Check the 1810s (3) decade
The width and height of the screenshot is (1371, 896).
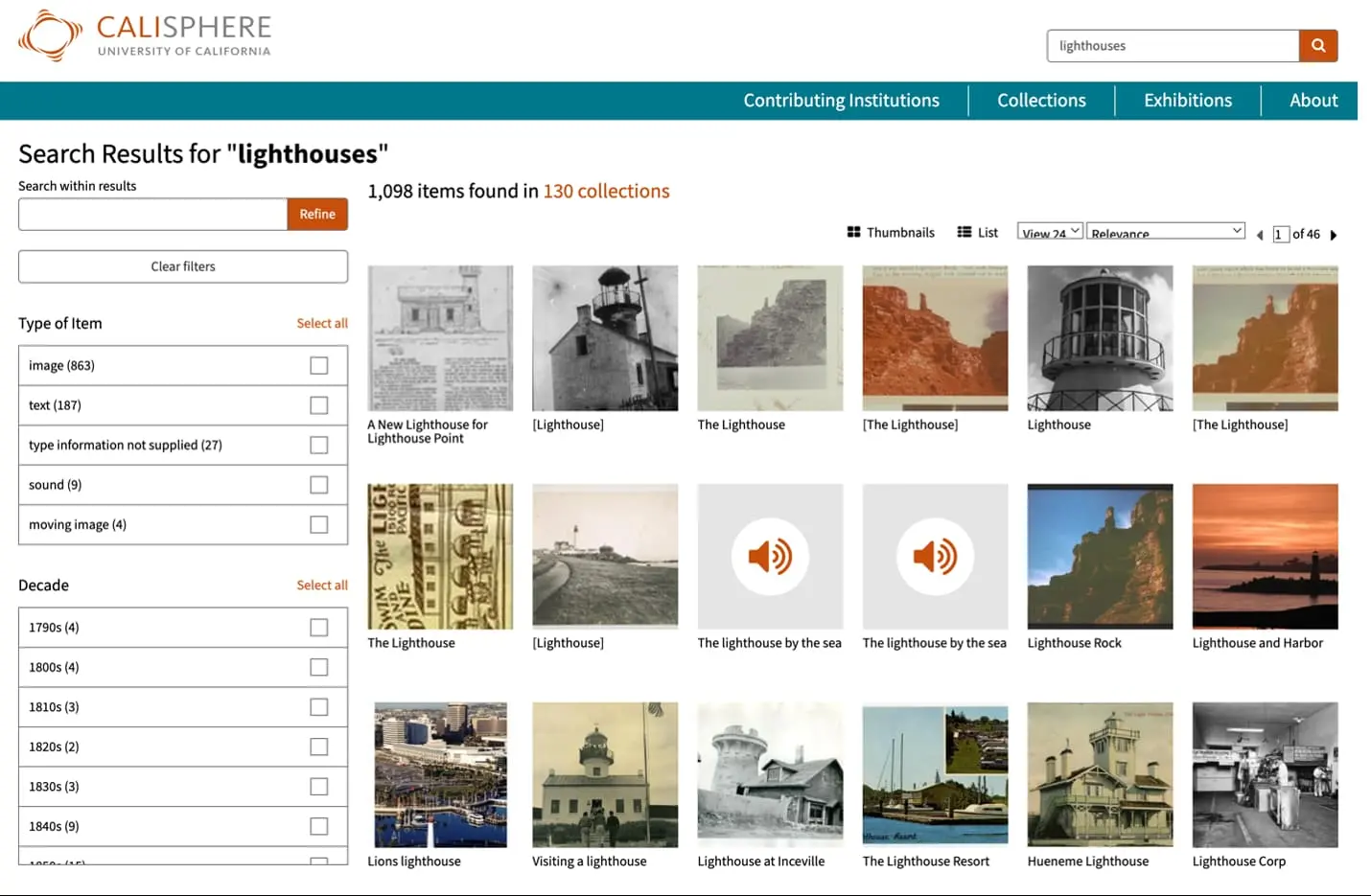point(319,706)
